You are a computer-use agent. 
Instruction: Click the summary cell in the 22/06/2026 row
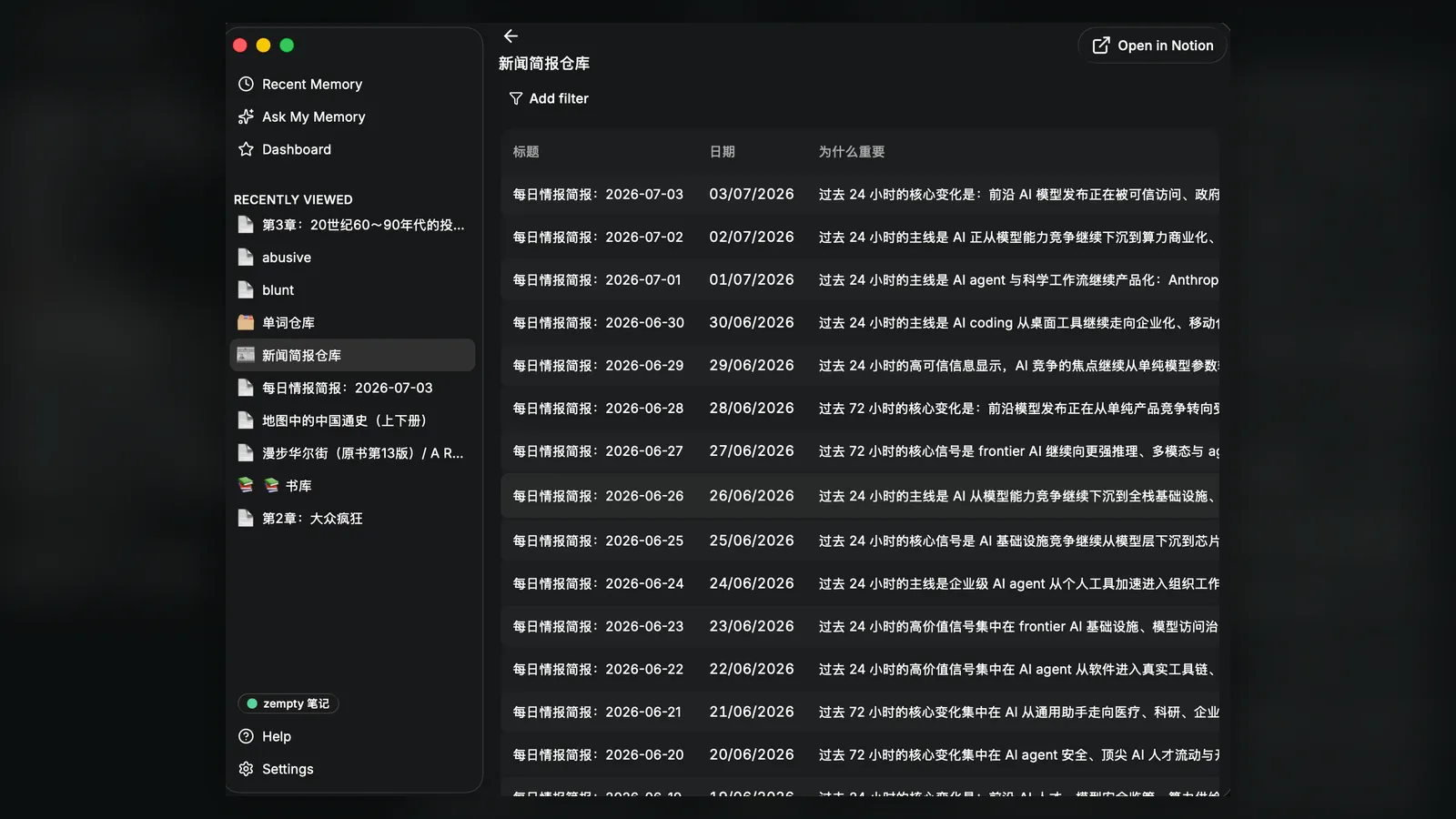1018,669
